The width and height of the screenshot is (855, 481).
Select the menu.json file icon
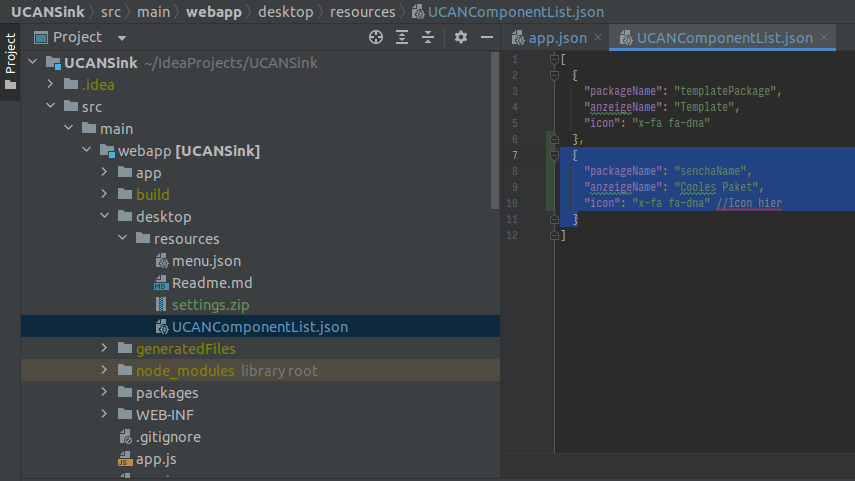point(162,261)
